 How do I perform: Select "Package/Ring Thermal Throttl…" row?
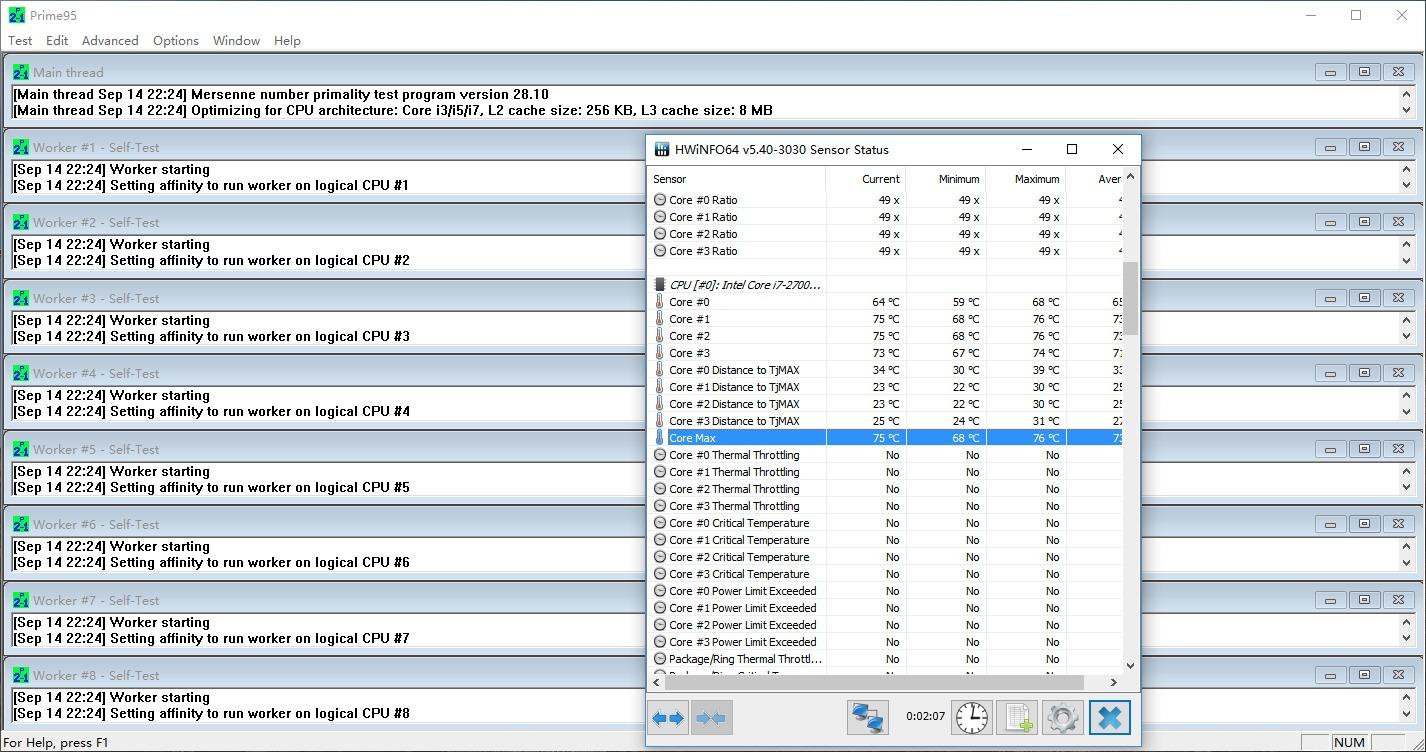(x=885, y=659)
